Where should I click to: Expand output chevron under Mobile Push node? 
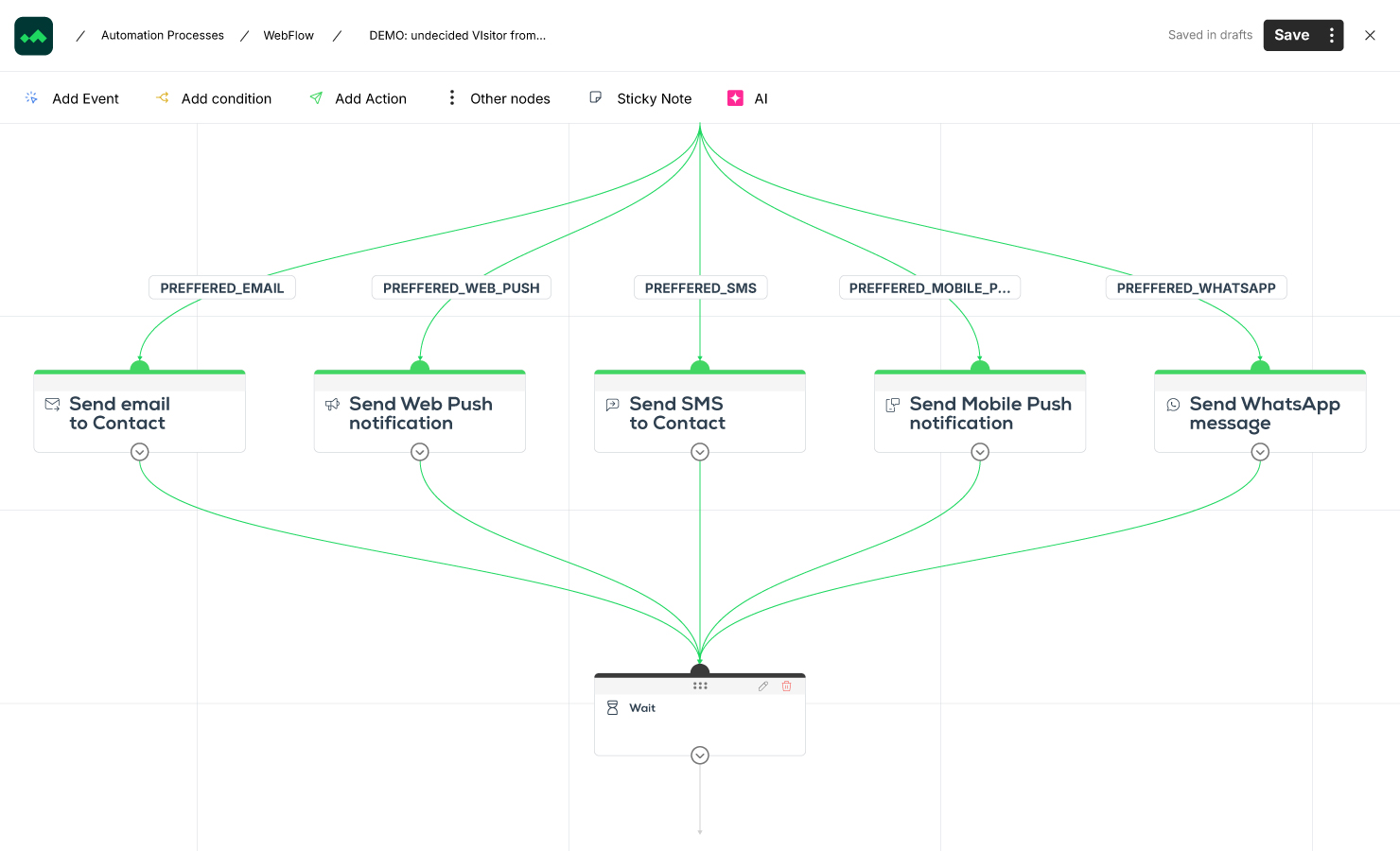pyautogui.click(x=980, y=452)
